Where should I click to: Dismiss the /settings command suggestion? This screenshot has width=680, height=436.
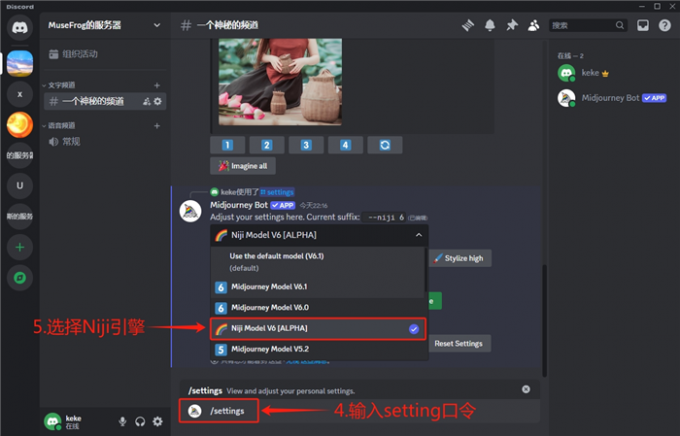(x=526, y=389)
